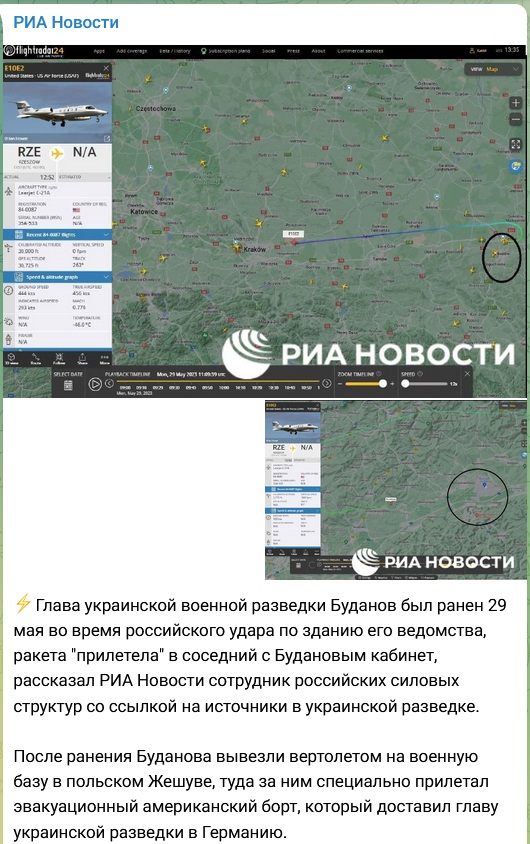
Task: Expand the Recent 84-0087 flights section
Action: [x=58, y=235]
